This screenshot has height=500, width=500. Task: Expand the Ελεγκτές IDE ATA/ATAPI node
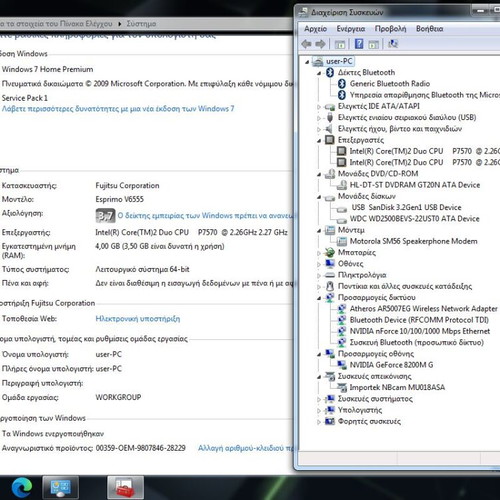coord(319,107)
